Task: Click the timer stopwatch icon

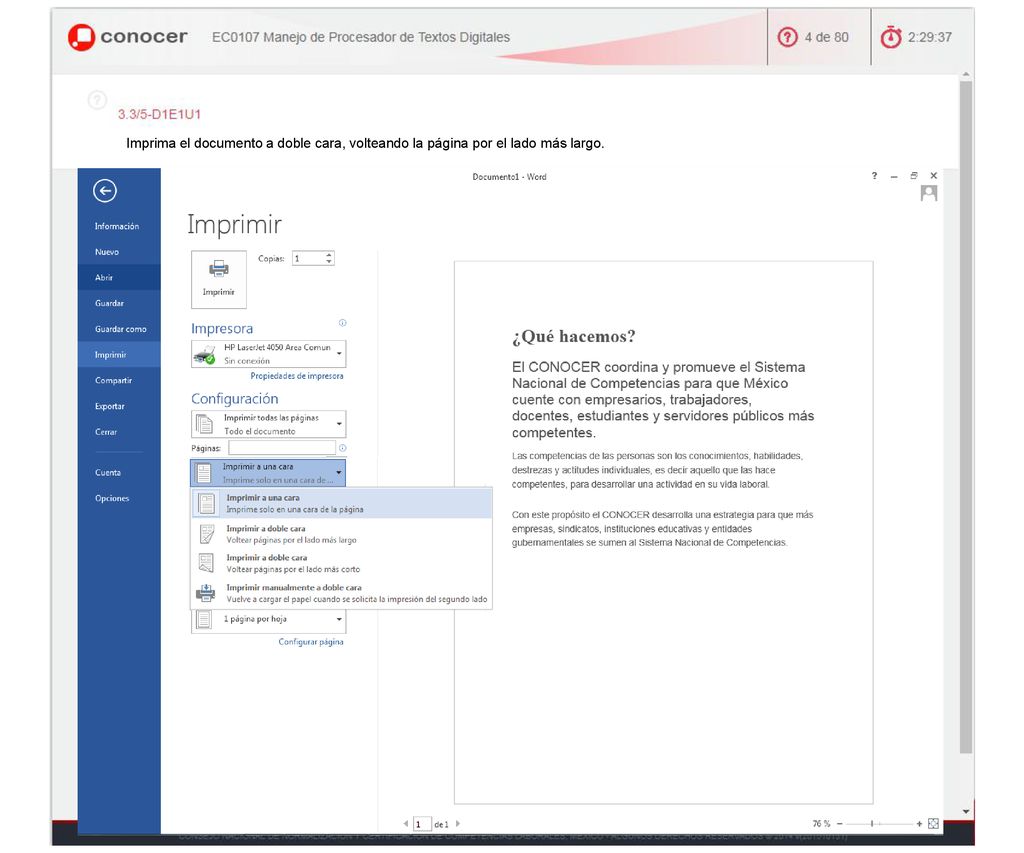Action: 891,37
